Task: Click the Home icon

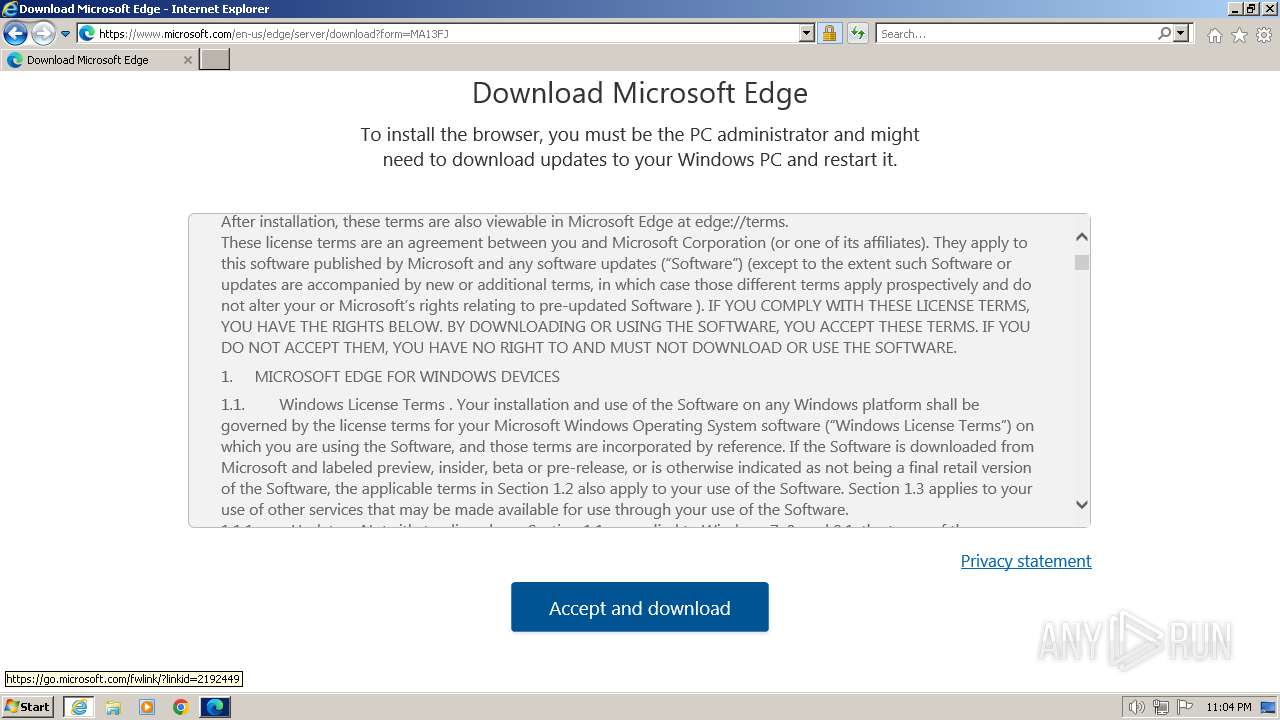Action: tap(1214, 35)
